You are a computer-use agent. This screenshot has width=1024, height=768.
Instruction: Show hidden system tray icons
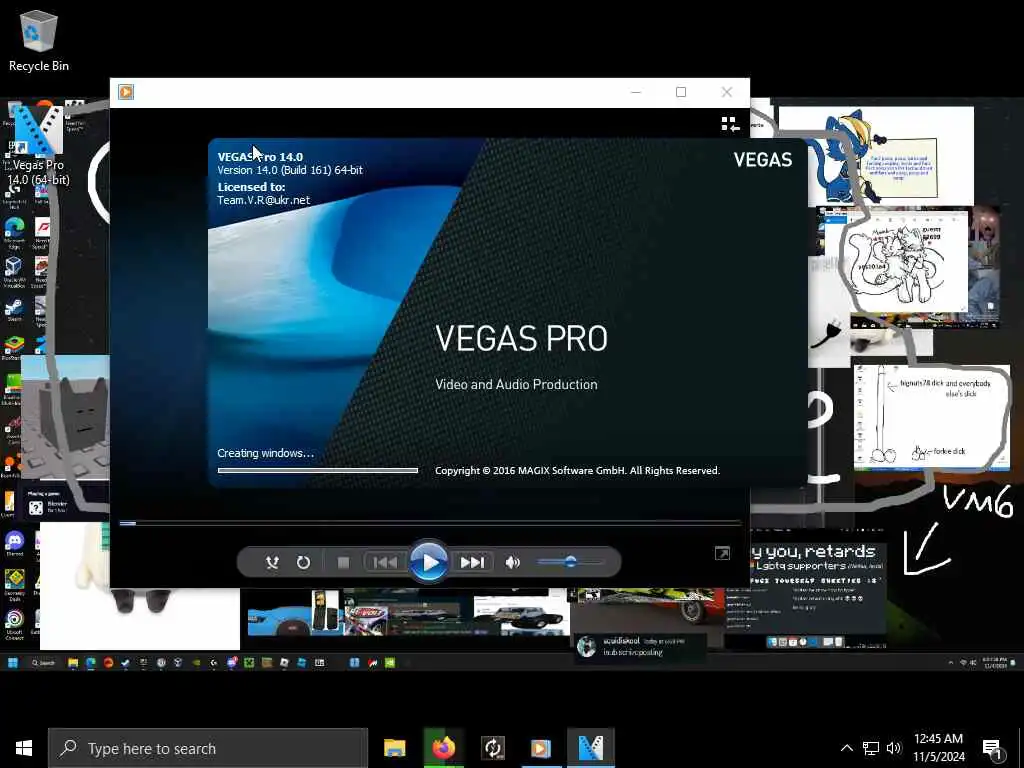tap(846, 748)
